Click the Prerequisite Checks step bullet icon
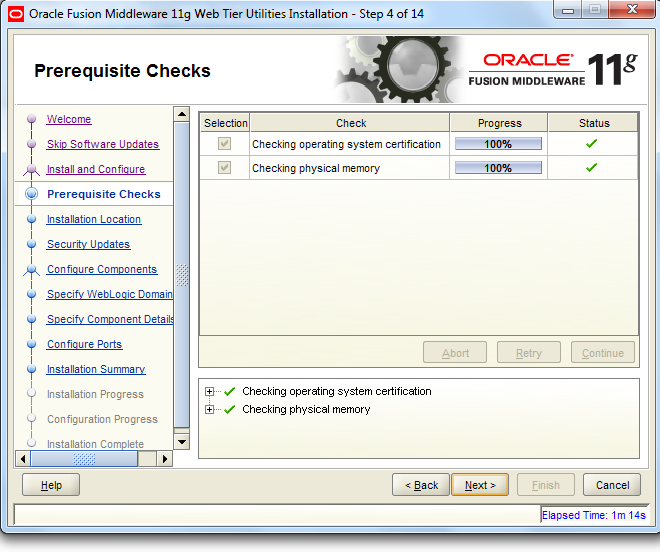This screenshot has height=552, width=660. coord(32,194)
